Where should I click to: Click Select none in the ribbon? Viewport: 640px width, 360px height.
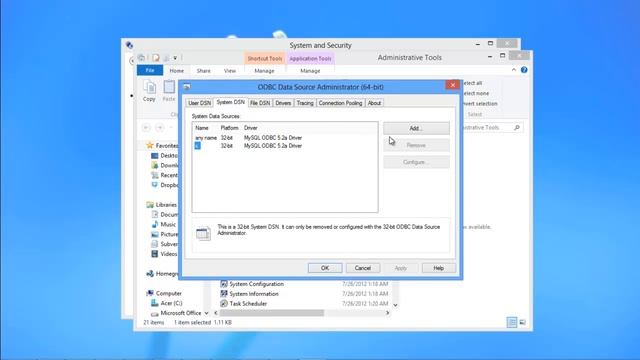tap(476, 93)
